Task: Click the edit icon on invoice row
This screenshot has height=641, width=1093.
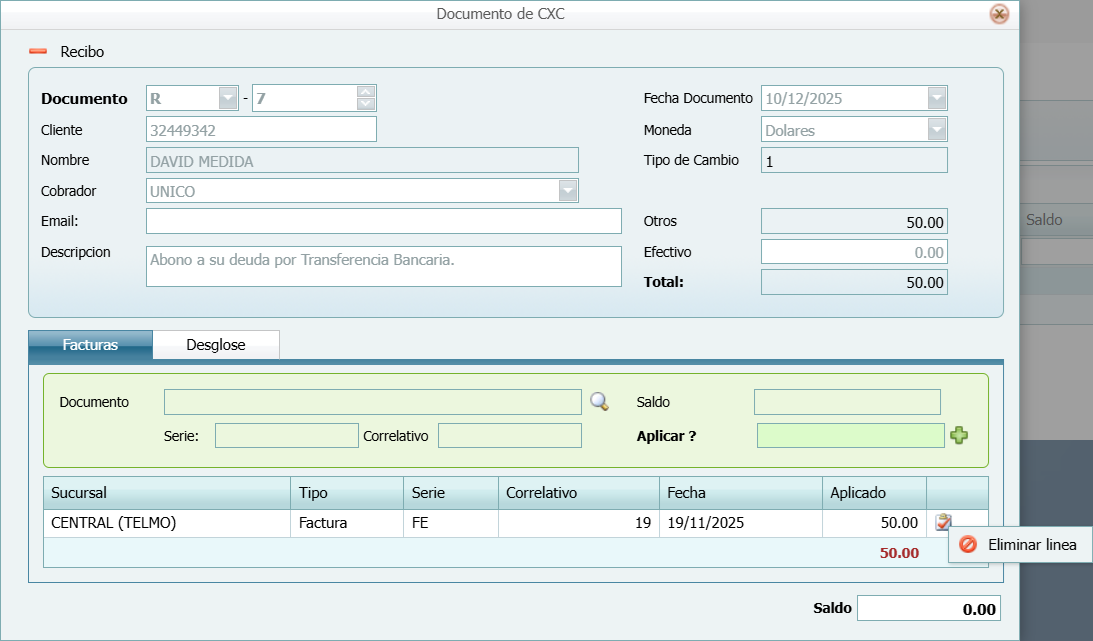Action: tap(943, 522)
